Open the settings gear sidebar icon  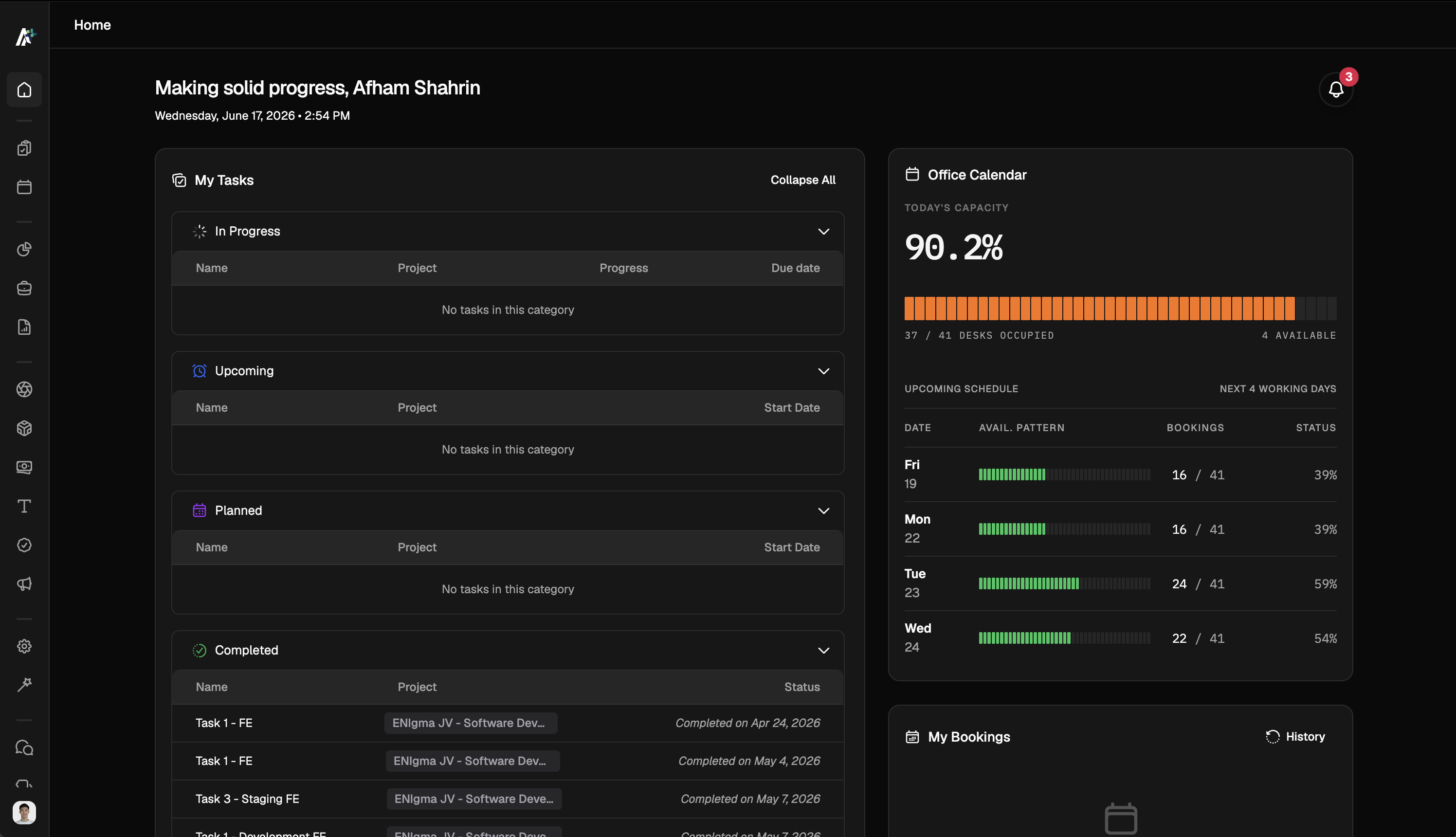click(x=24, y=646)
